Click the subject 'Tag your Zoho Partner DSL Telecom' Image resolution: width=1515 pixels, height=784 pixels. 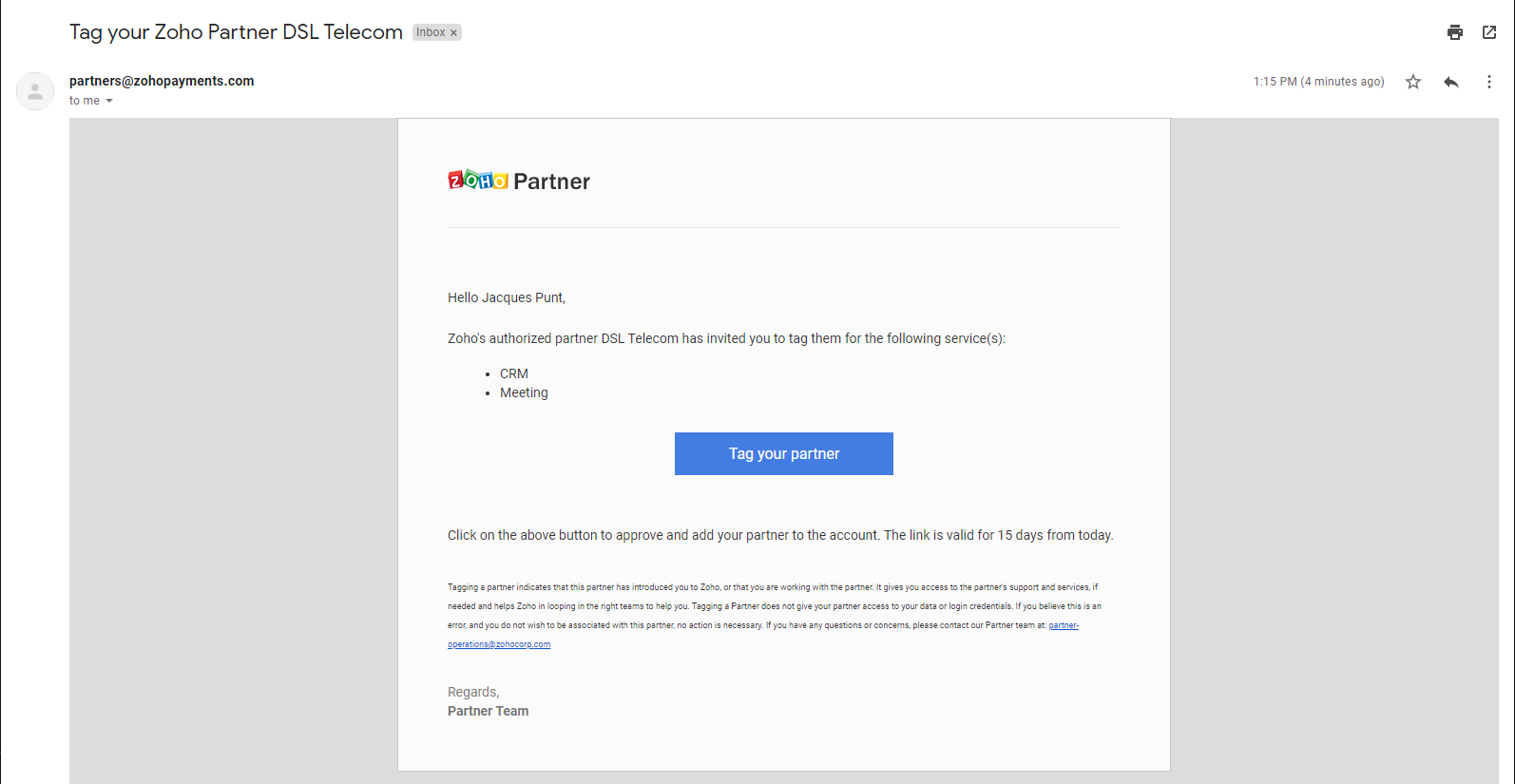click(236, 32)
